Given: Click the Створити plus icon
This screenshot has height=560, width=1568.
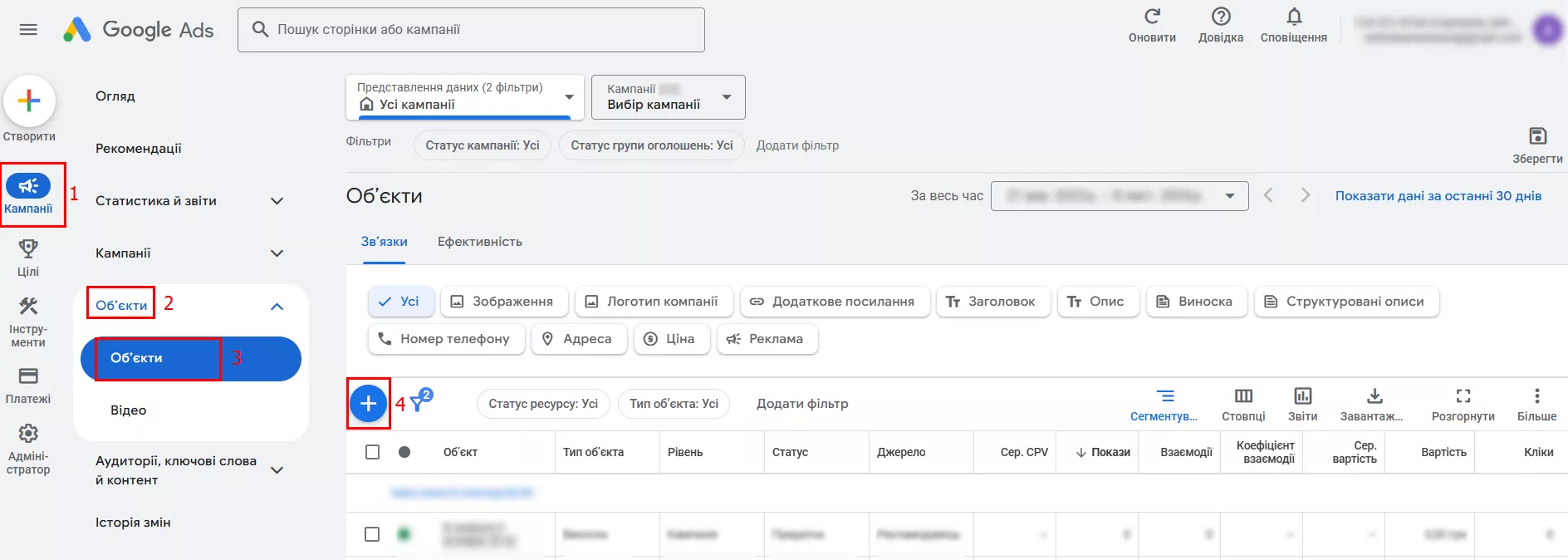Looking at the screenshot, I should click(29, 101).
